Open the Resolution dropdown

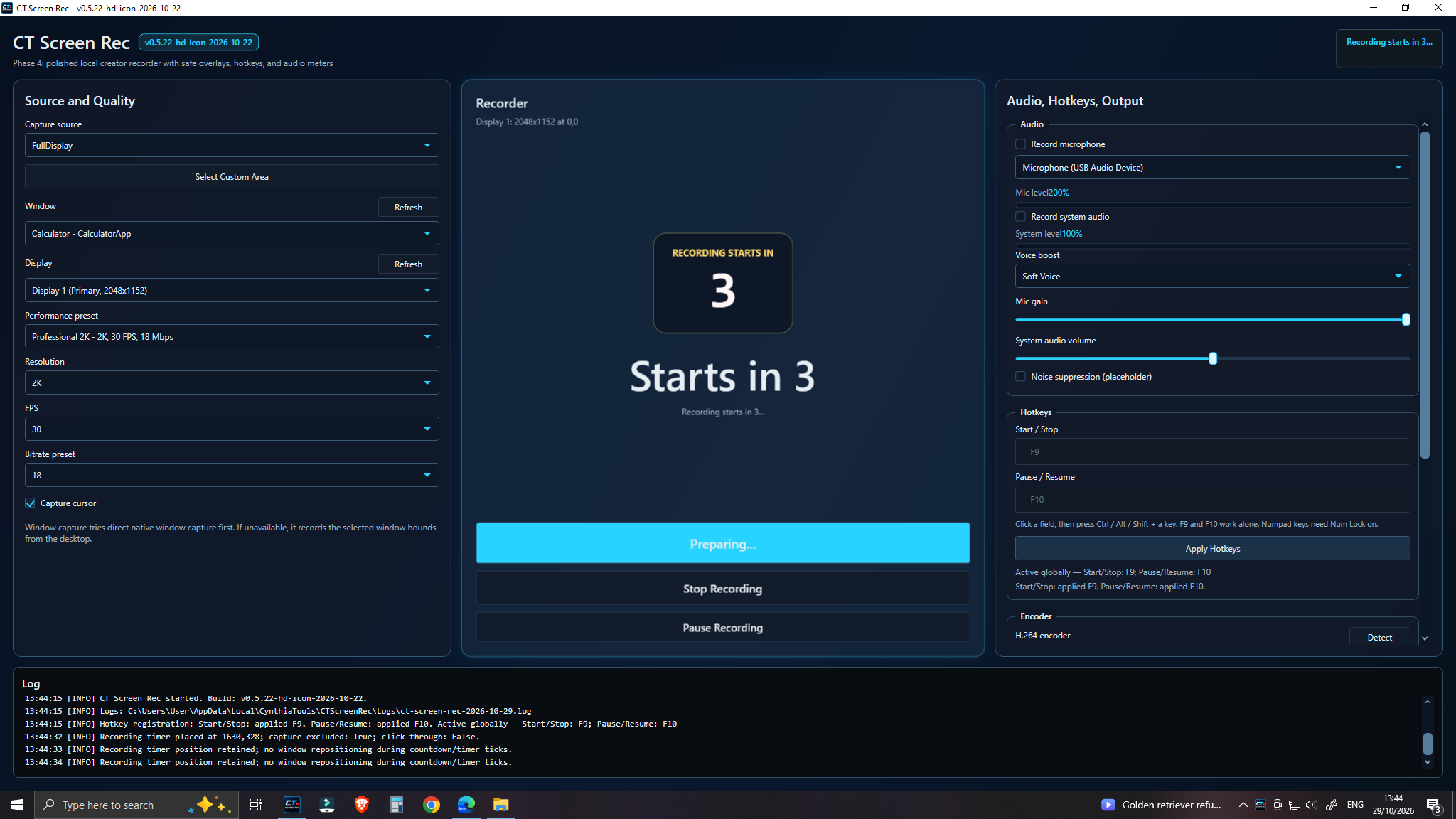coord(232,382)
